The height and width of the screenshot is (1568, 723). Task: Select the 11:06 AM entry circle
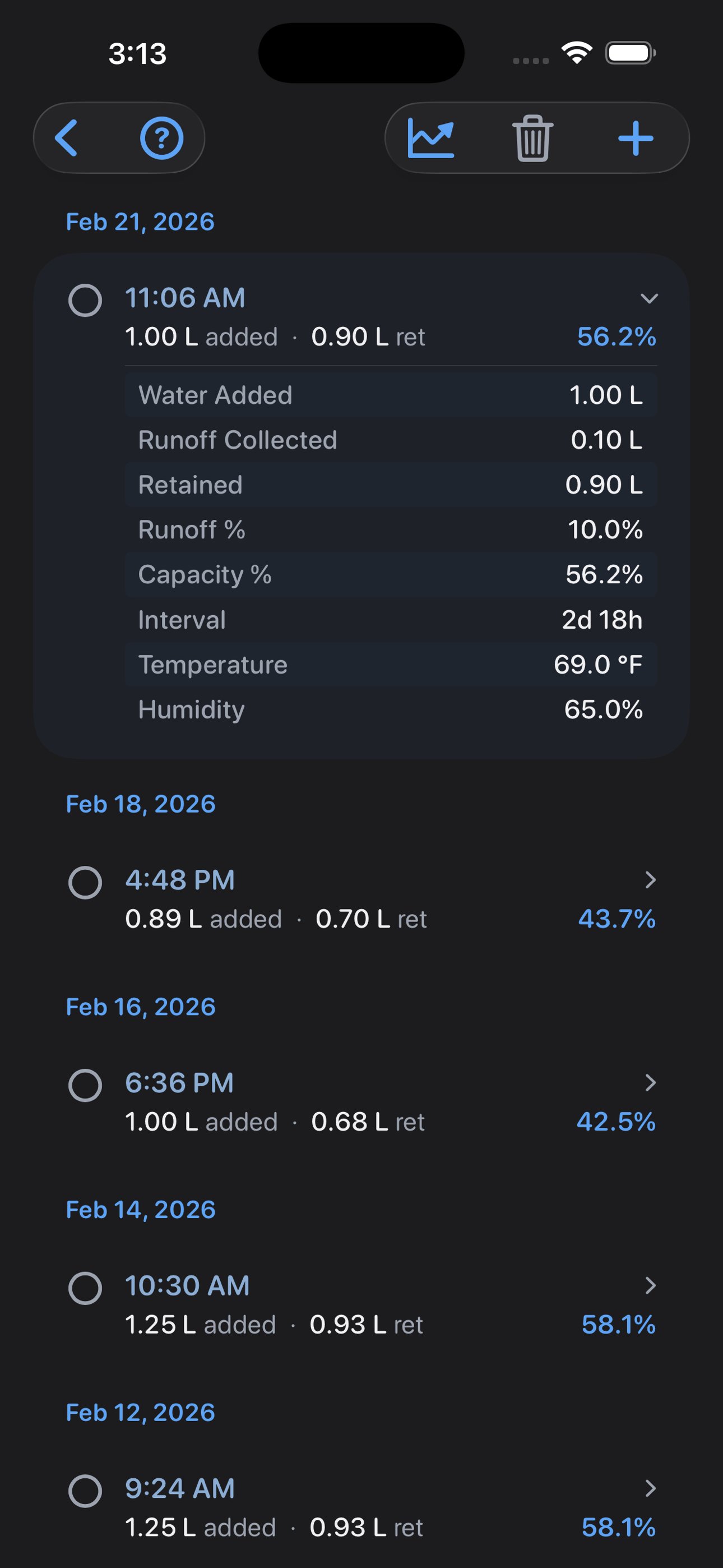(85, 300)
